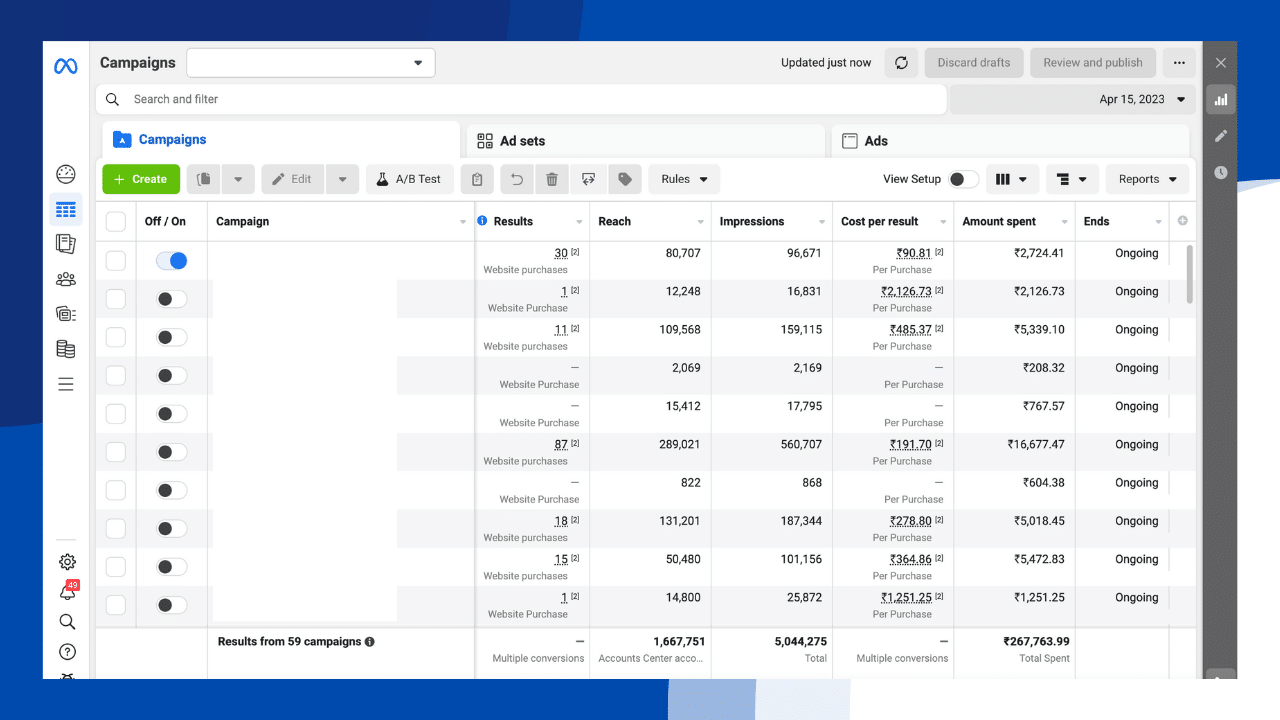Click the undo arrow icon
The image size is (1280, 720).
click(x=517, y=179)
